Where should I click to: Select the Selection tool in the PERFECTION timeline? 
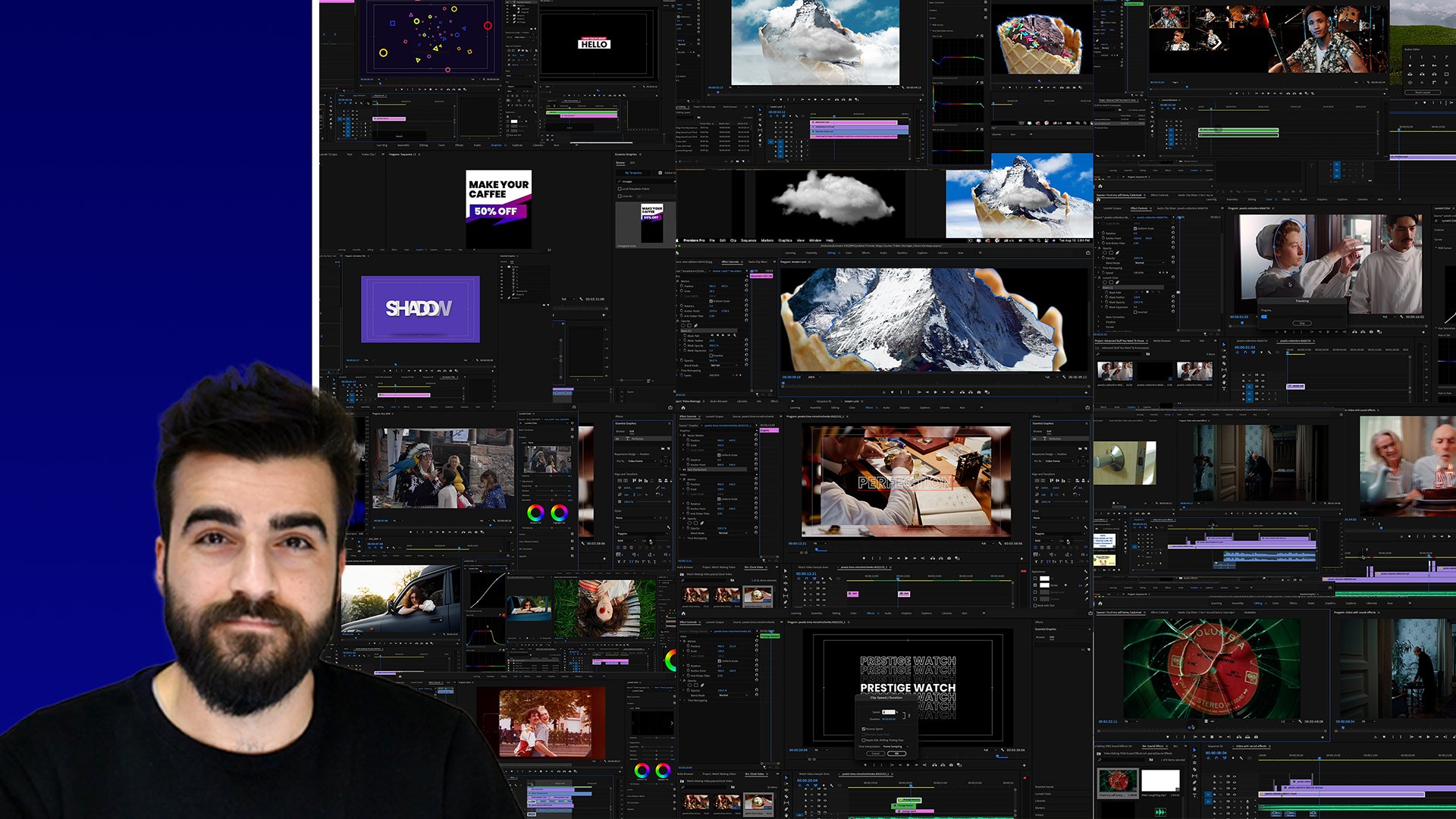coord(785,571)
